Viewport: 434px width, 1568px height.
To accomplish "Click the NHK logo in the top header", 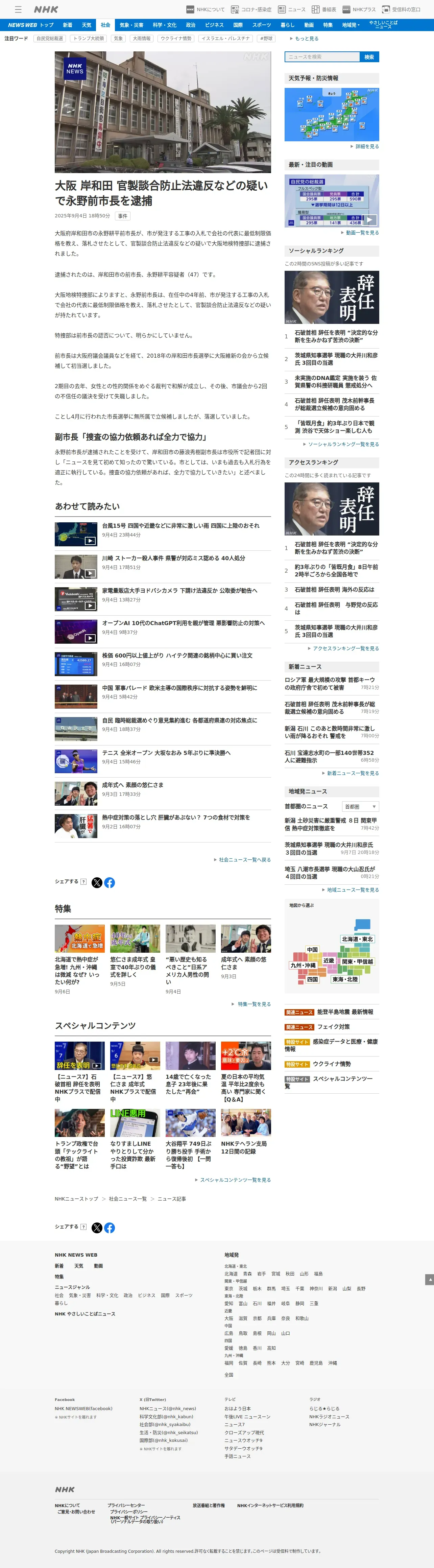I will tap(46, 9).
